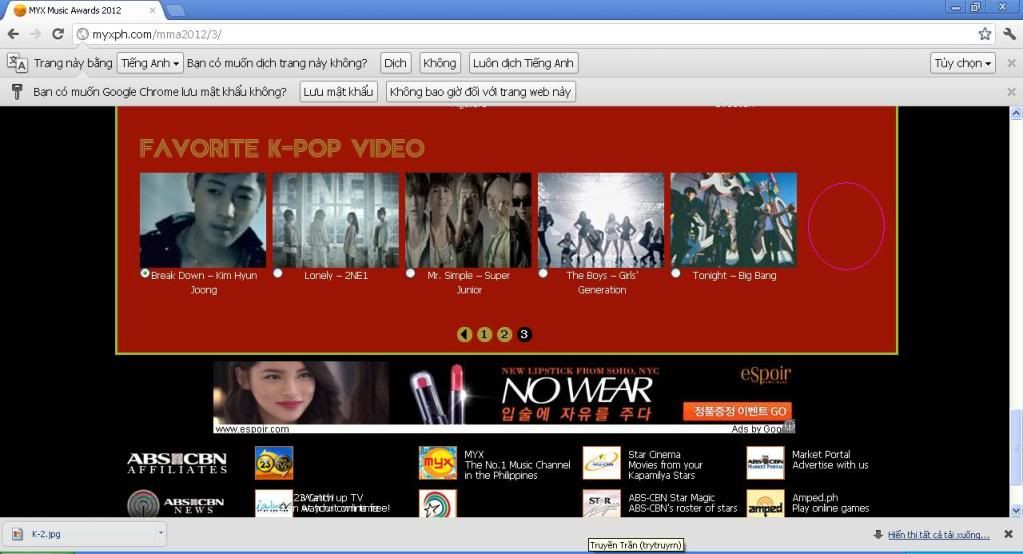Click the previous page arrow in pagination
This screenshot has width=1023, height=554.
pyautogui.click(x=465, y=334)
